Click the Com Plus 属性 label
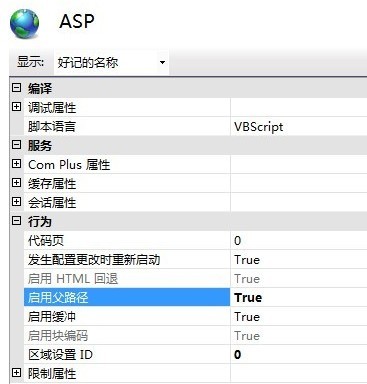This screenshot has height=384, width=367. [x=69, y=164]
